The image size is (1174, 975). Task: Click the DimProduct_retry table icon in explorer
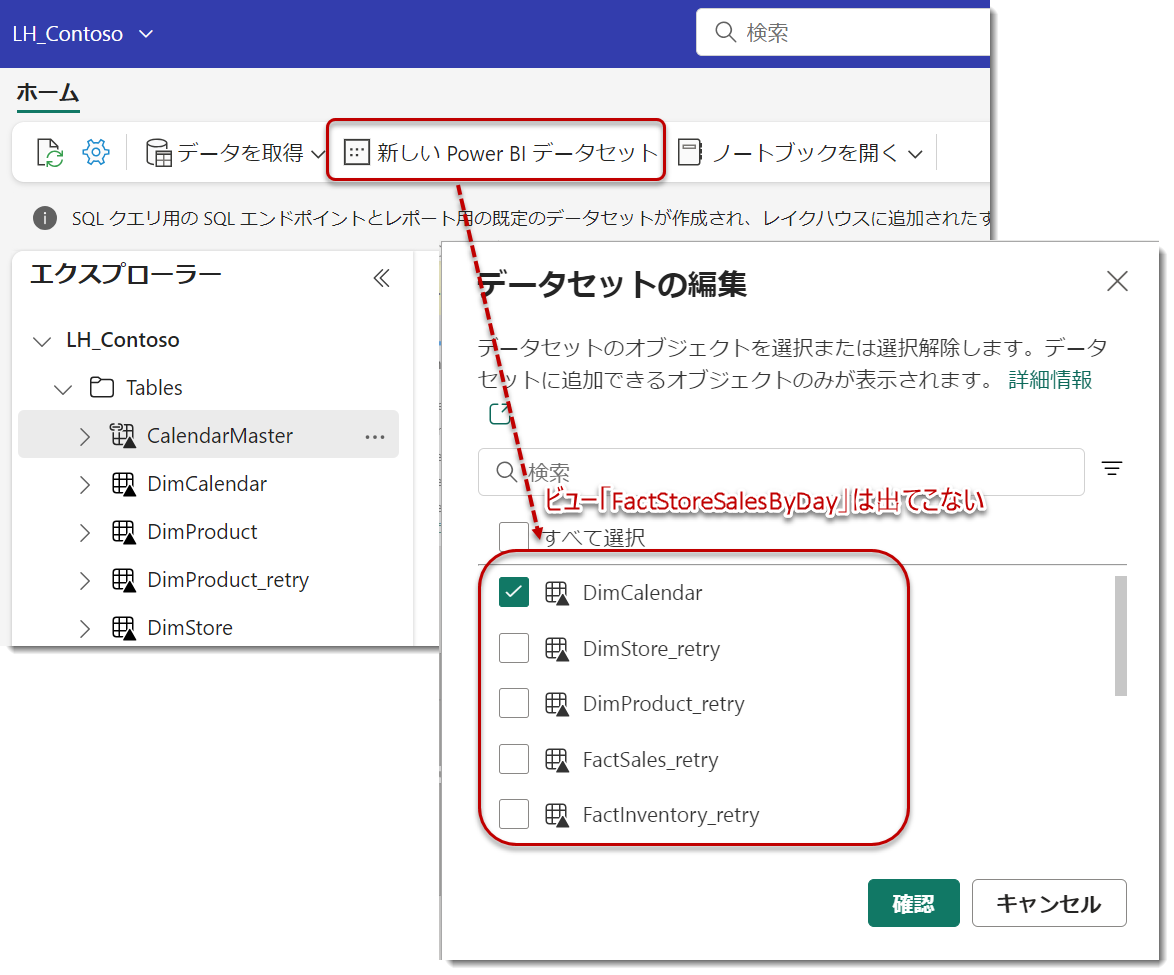click(124, 580)
